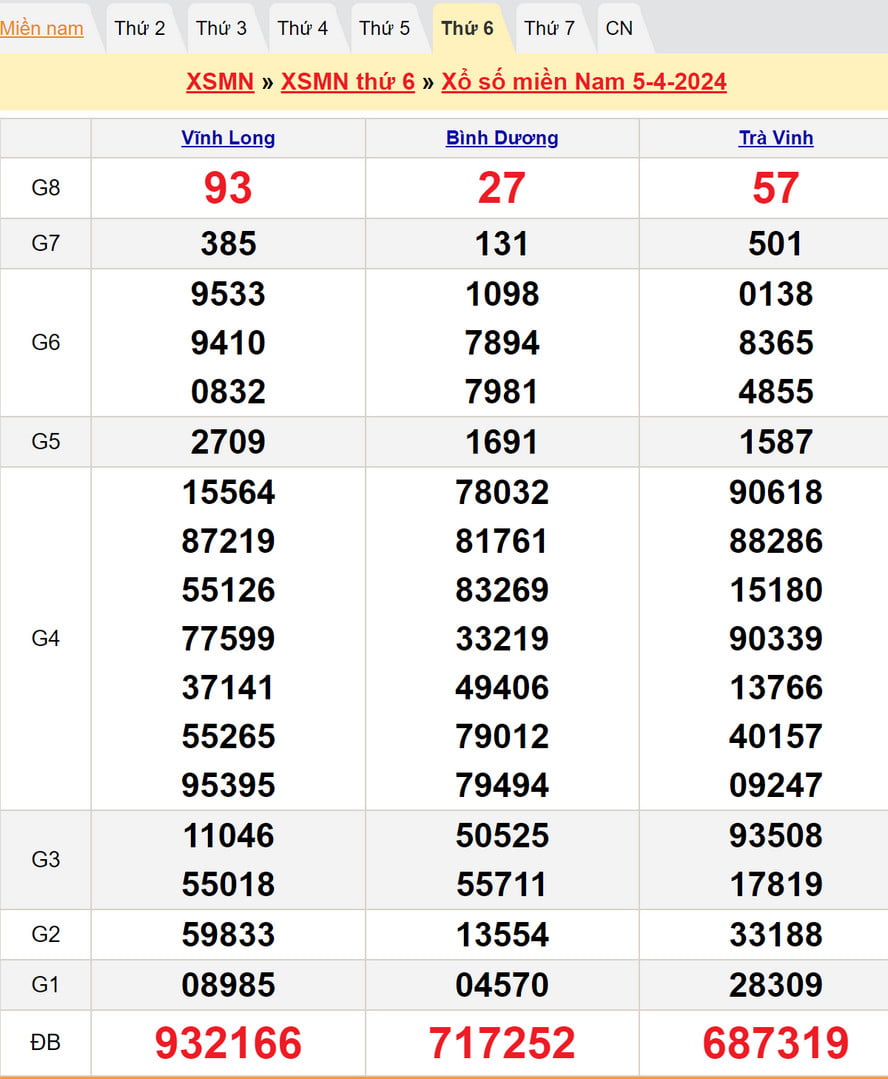Click Trà Vinh special prize 687319
888x1079 pixels.
coord(776,1043)
